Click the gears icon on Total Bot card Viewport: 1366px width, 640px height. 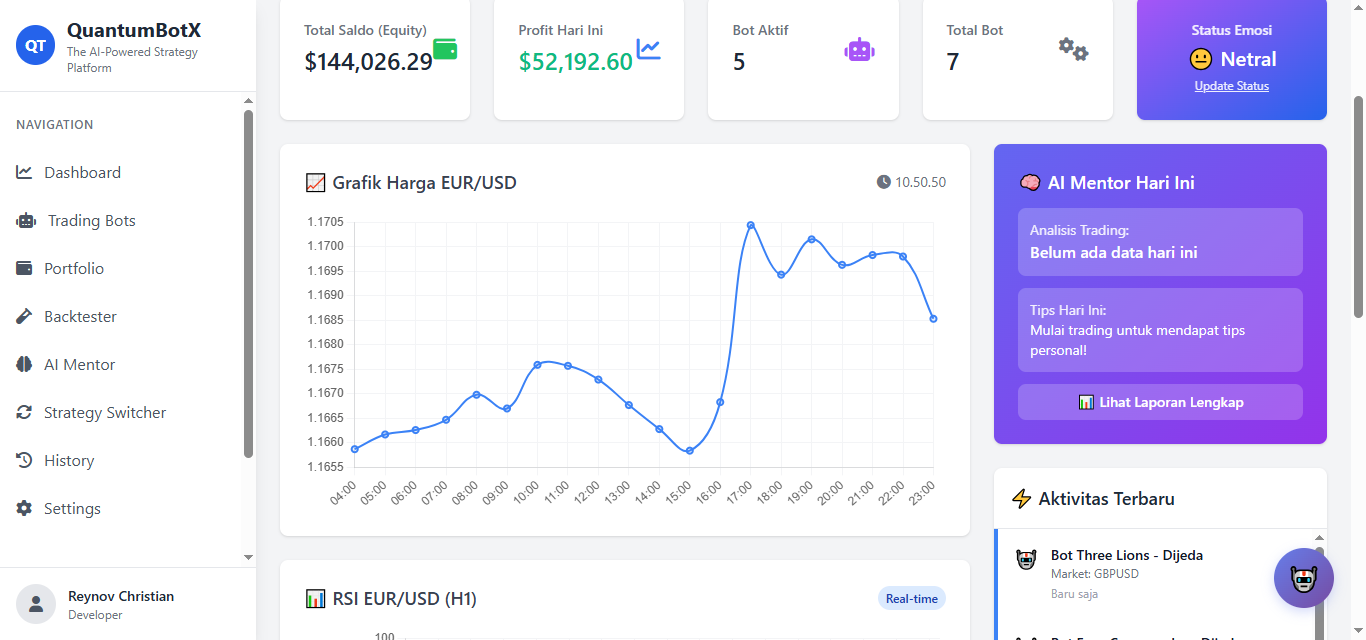(1074, 49)
